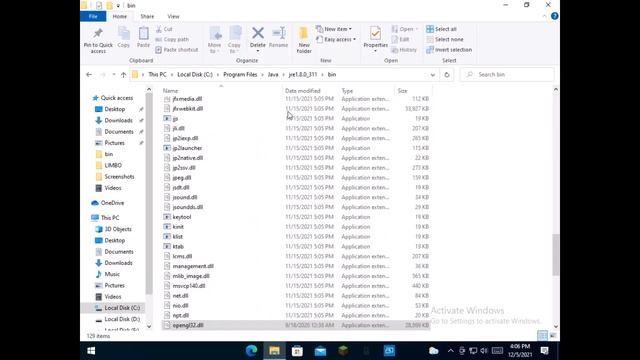This screenshot has width=640, height=360.
Task: Open Microsoft Edge from taskbar
Action: tap(251, 351)
